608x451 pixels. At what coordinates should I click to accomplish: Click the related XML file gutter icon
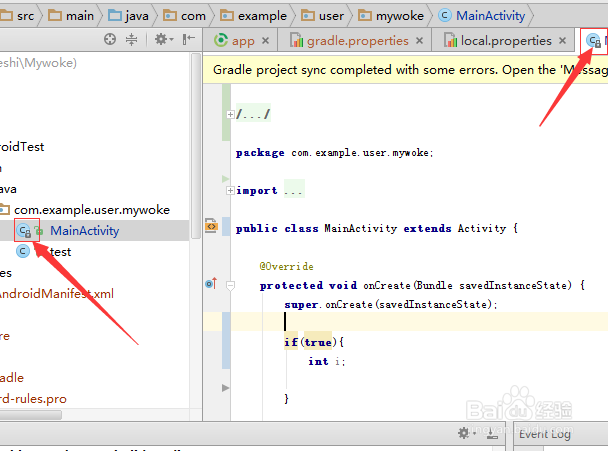211,225
